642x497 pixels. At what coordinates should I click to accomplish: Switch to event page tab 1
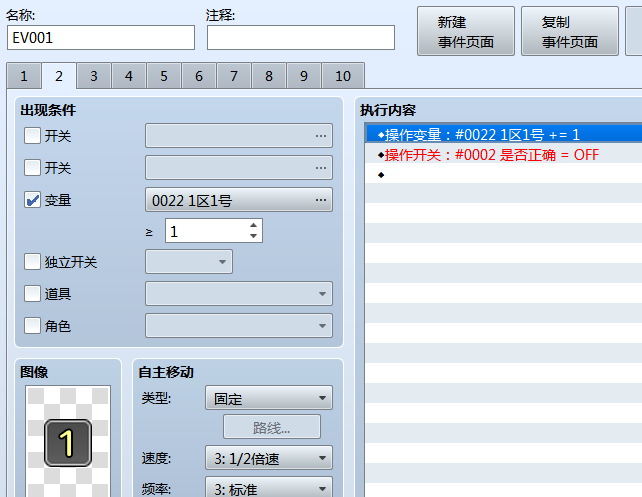24,76
